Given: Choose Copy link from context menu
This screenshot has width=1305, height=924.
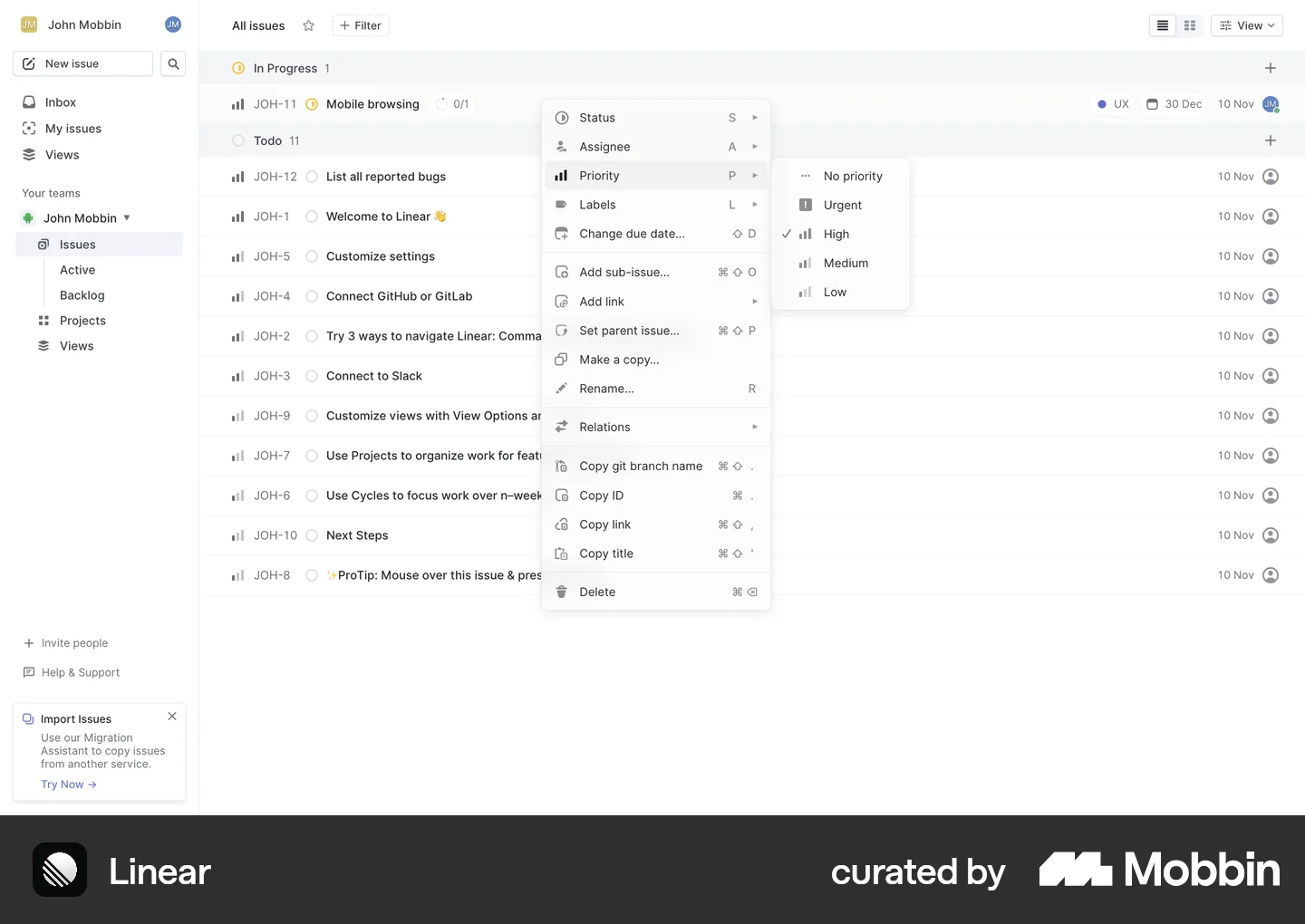Looking at the screenshot, I should tap(656, 525).
